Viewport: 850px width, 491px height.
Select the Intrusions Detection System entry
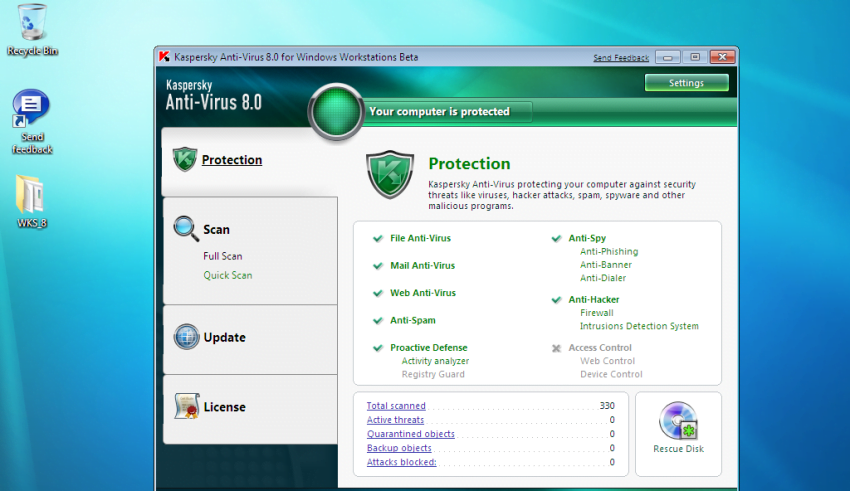(x=639, y=326)
